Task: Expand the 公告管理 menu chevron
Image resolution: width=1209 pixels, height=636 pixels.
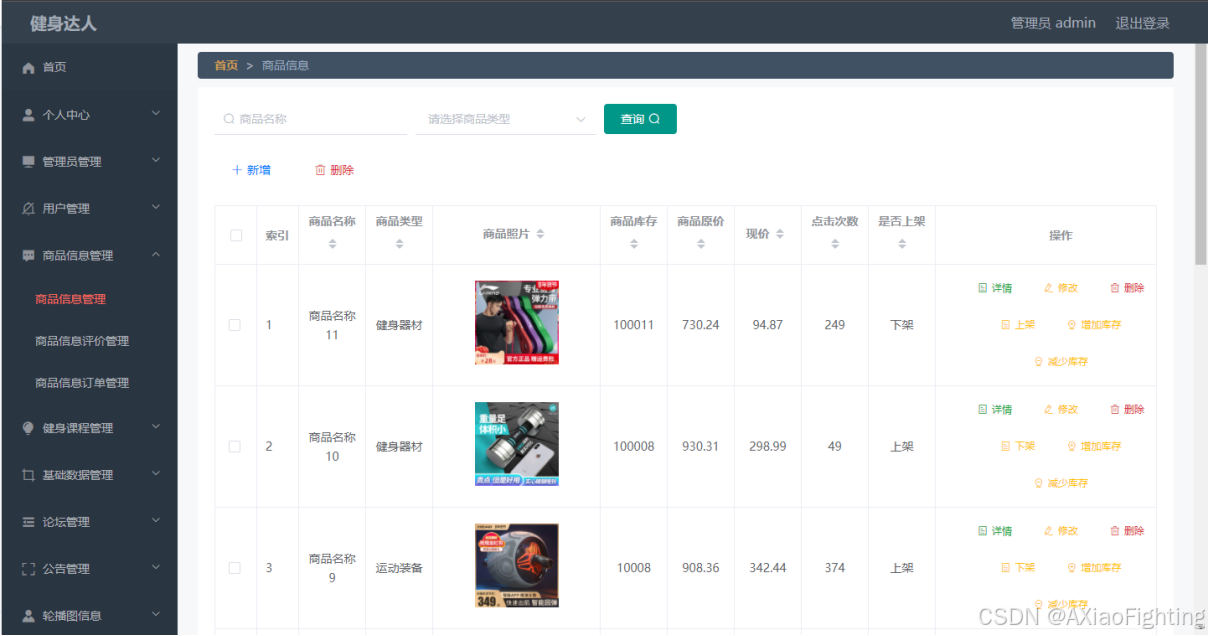Action: coord(156,568)
